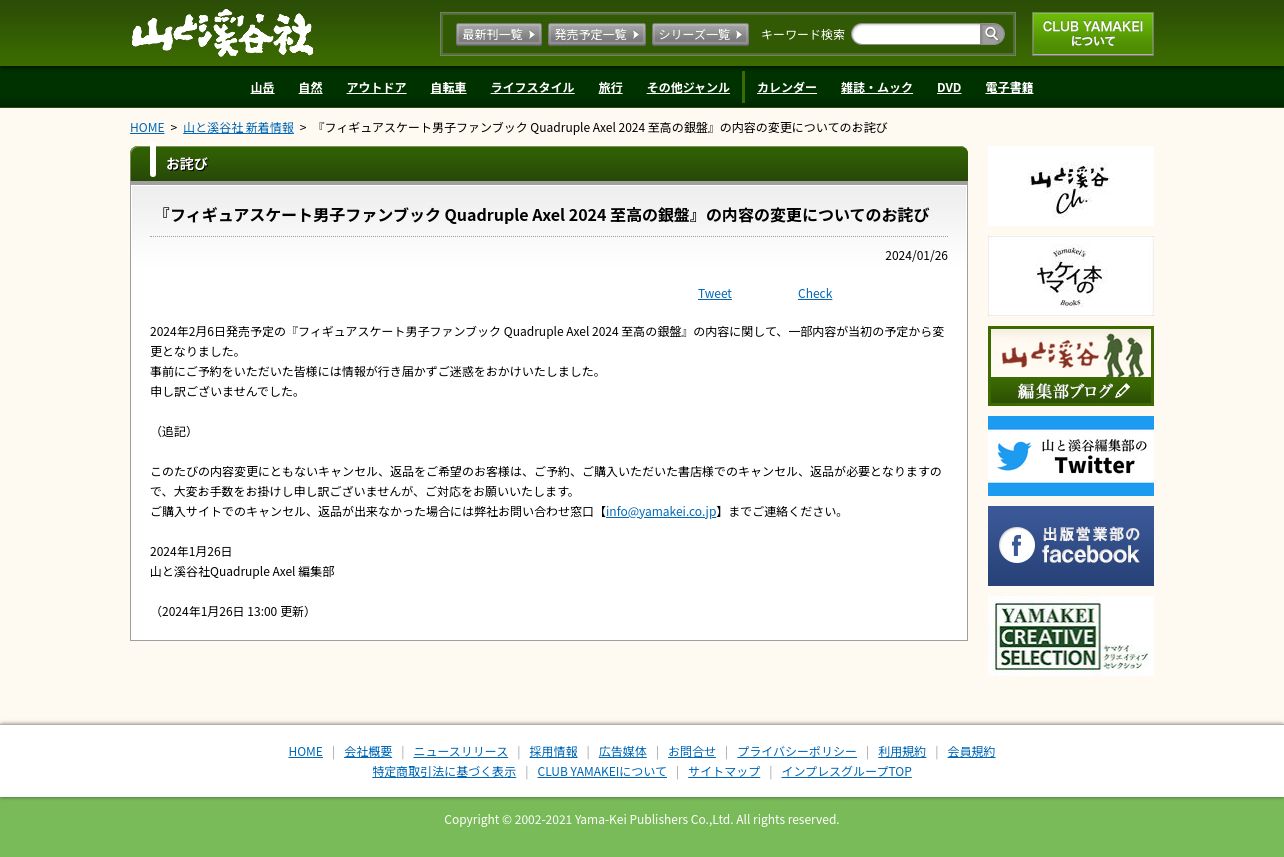Open the 編集部ブログ banner
The height and width of the screenshot is (857, 1284).
pos(1071,366)
